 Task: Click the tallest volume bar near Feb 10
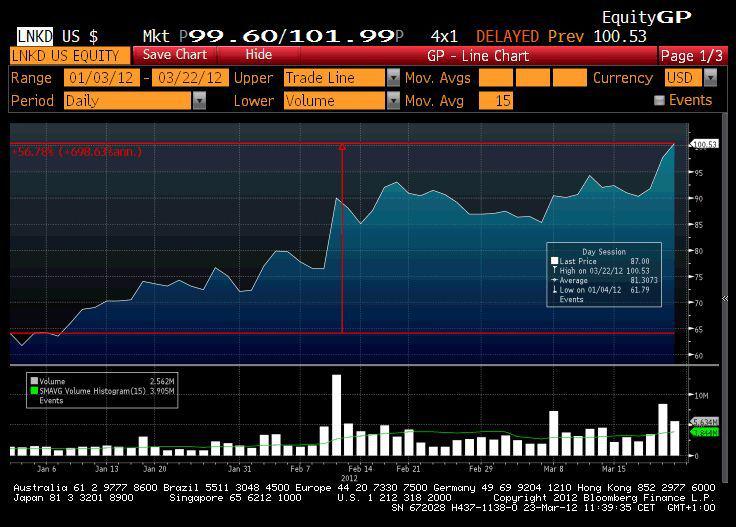click(337, 415)
